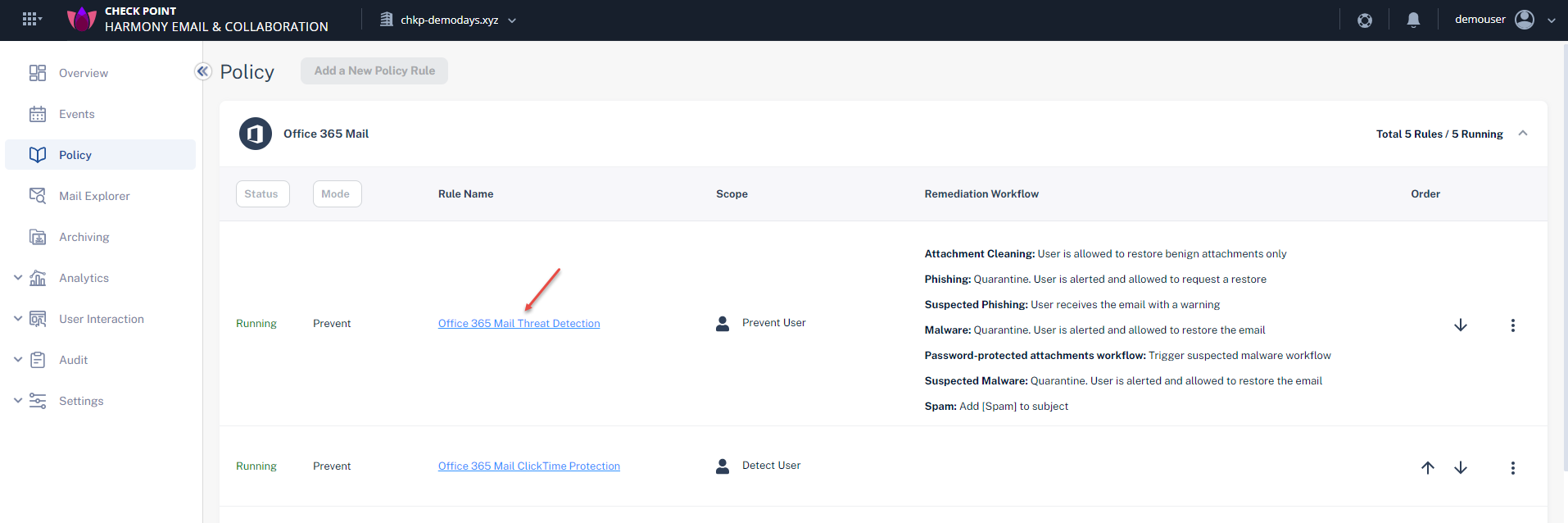1568x523 pixels.
Task: Open the chkp-demodays.xyz tenant dropdown
Action: tap(448, 20)
